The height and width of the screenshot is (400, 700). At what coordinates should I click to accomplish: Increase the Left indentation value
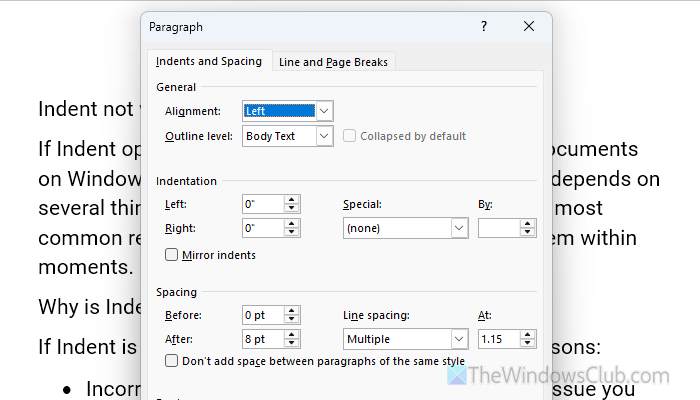coord(292,200)
